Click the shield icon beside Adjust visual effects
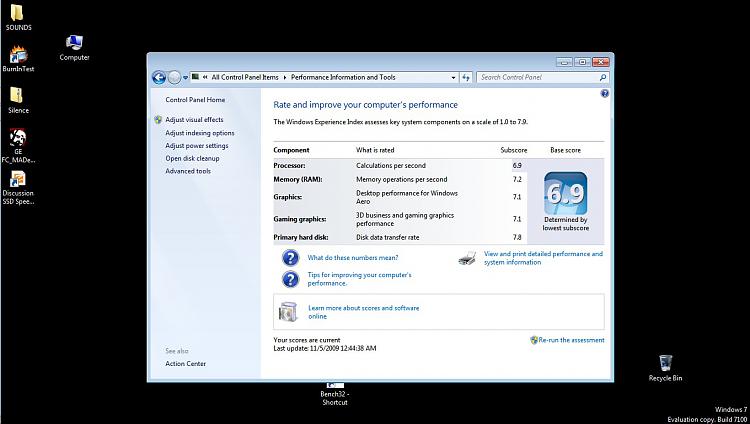750x424 pixels. click(158, 120)
